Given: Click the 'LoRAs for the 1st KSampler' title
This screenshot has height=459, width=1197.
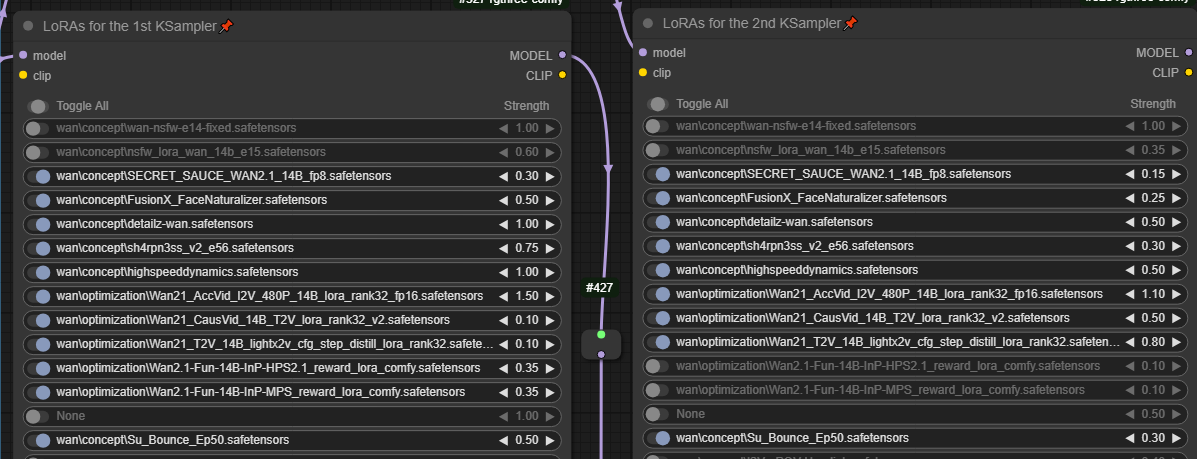Looking at the screenshot, I should point(130,26).
